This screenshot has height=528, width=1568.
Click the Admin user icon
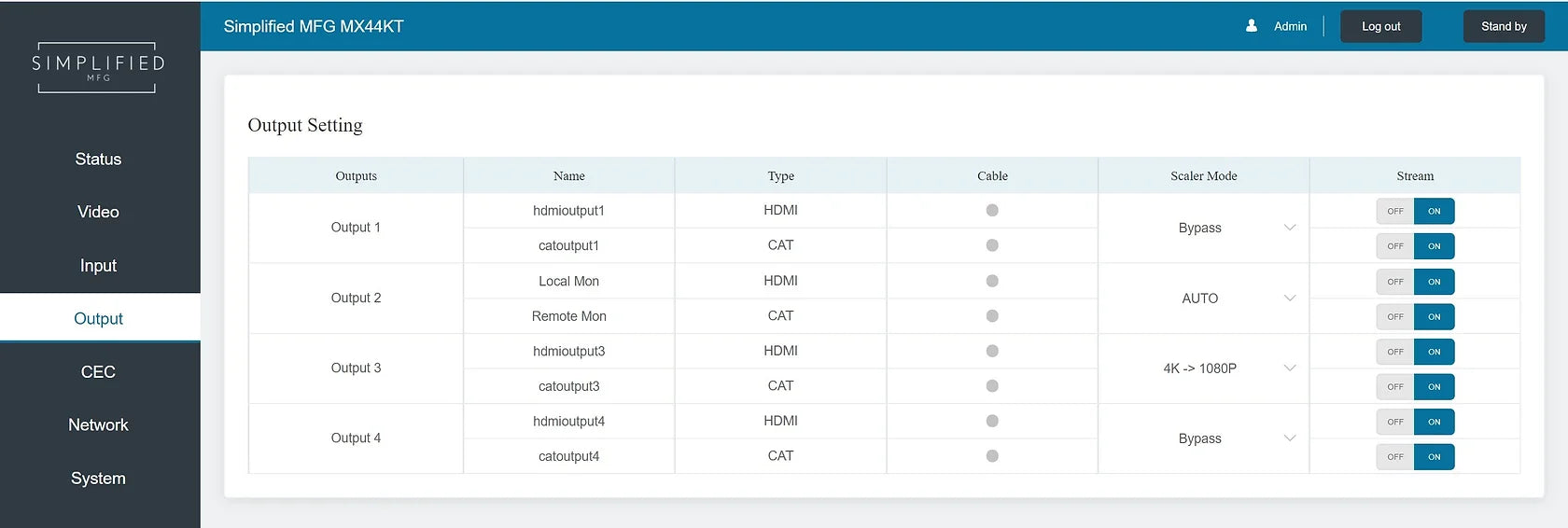[x=1252, y=26]
